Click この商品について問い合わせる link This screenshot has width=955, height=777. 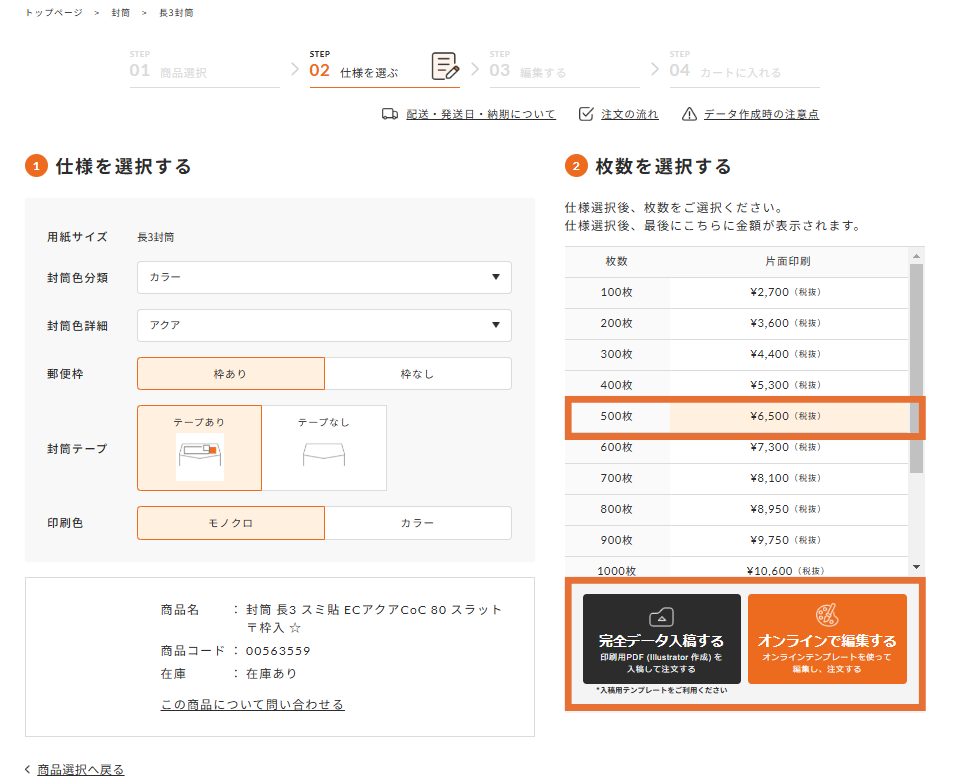[252, 705]
